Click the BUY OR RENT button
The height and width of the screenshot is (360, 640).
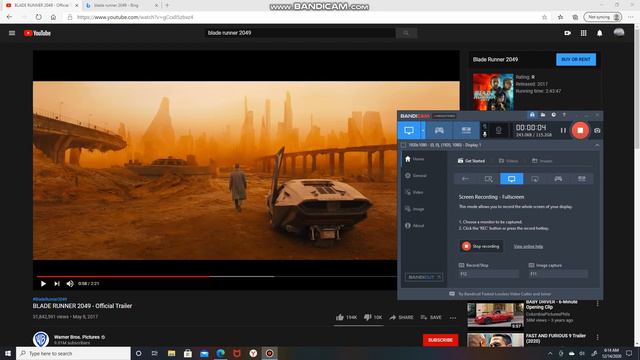[x=576, y=59]
